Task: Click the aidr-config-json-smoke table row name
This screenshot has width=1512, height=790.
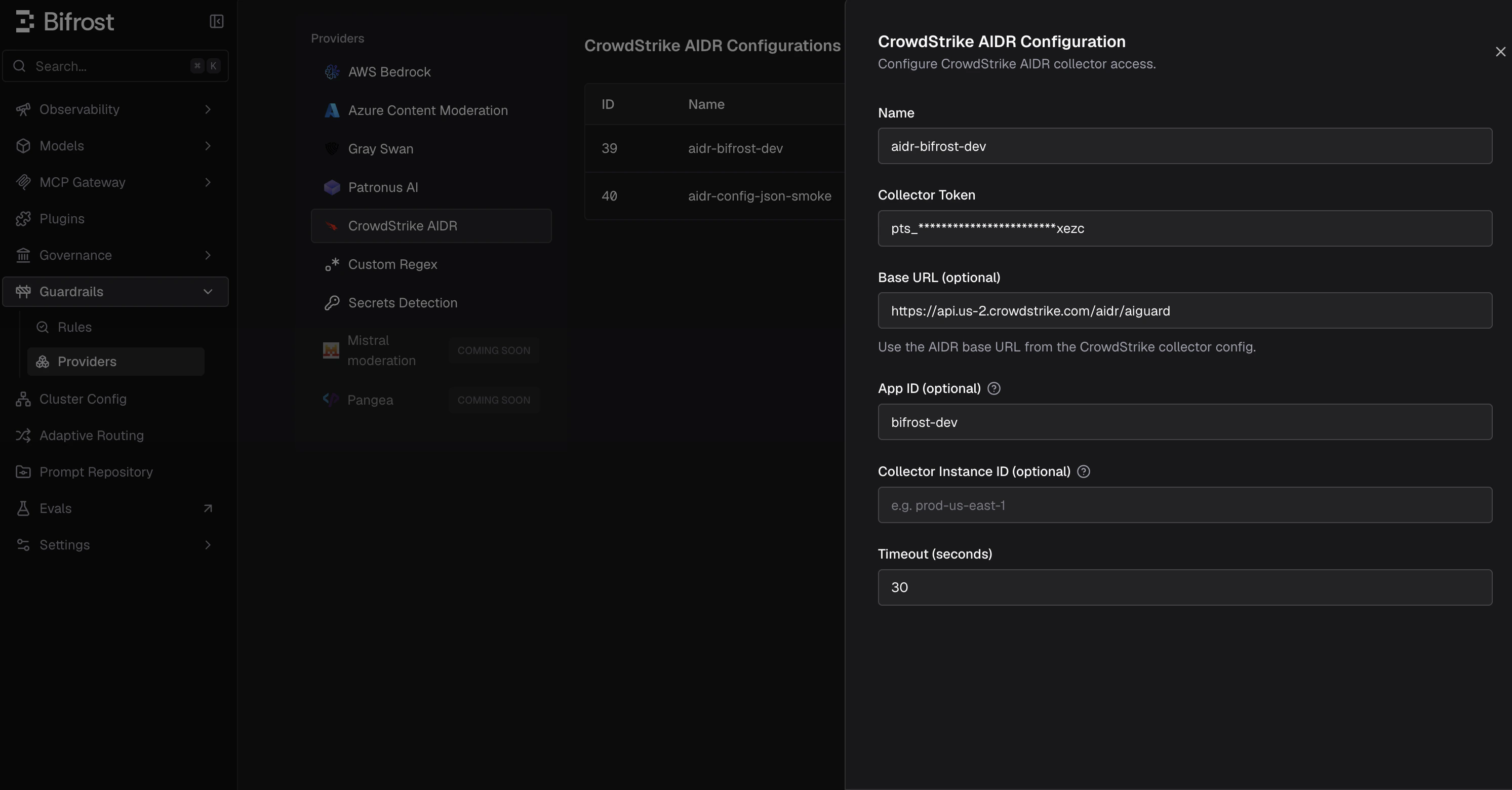Action: (x=760, y=195)
